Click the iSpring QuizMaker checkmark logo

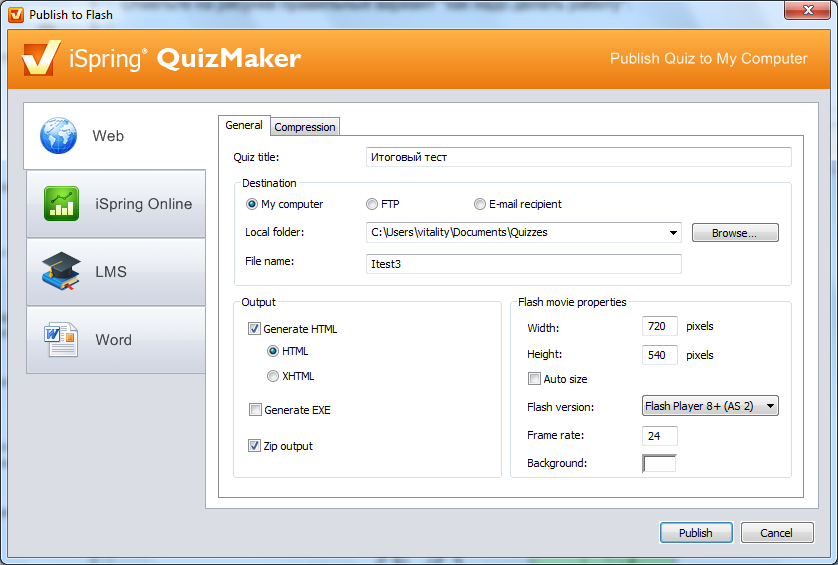tap(41, 58)
